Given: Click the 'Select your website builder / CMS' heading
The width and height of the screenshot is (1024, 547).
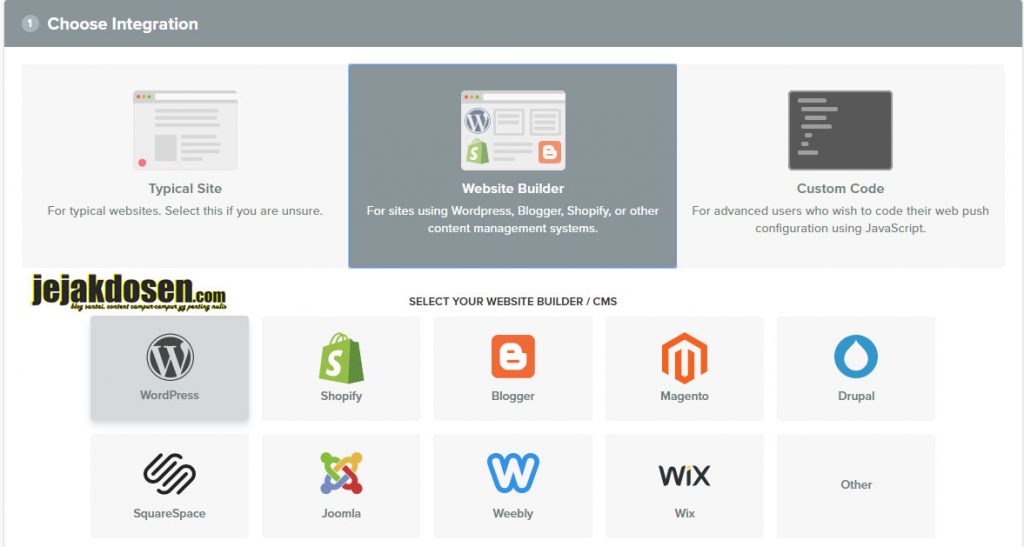Looking at the screenshot, I should (513, 302).
